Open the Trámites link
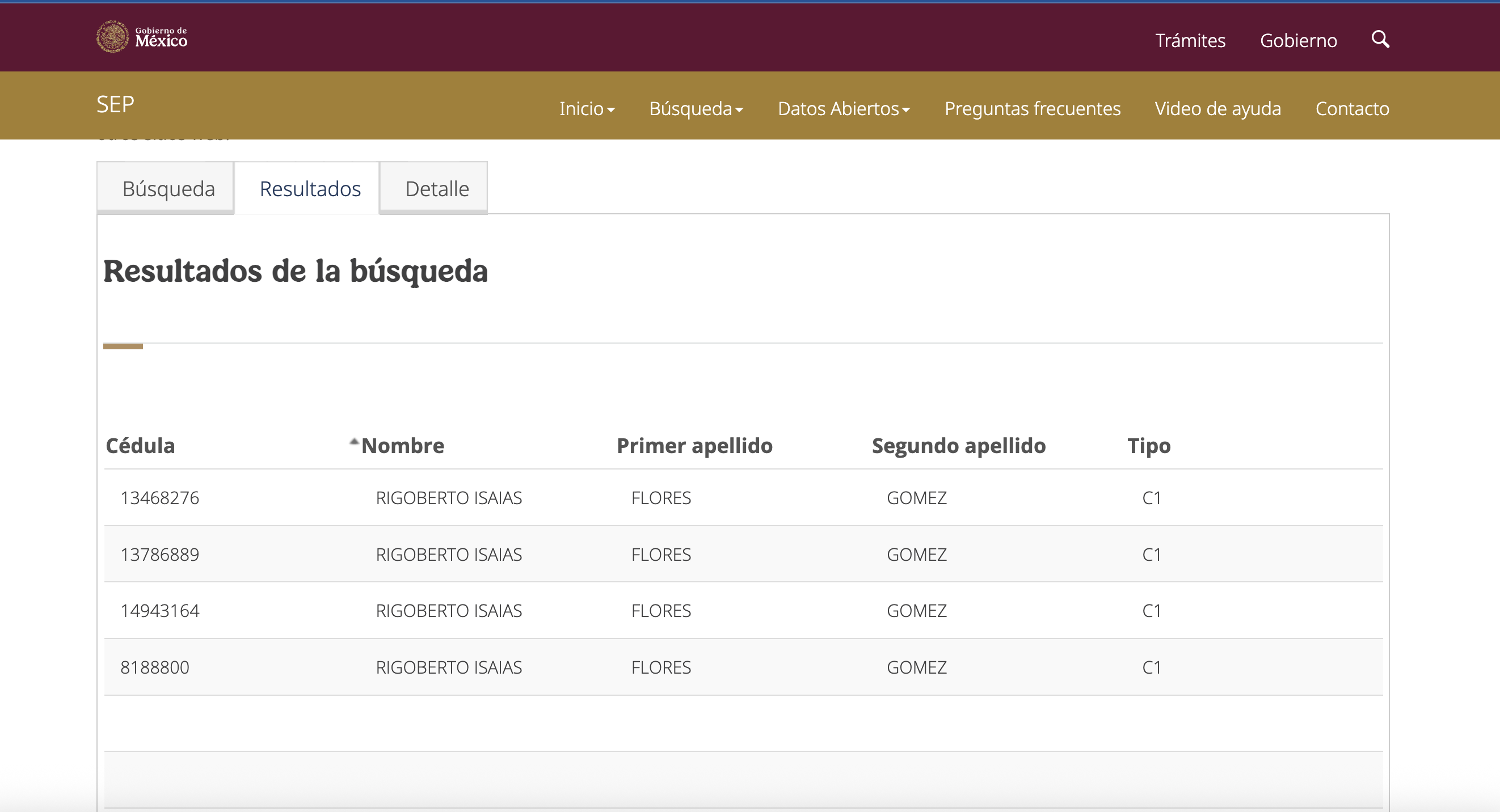1500x812 pixels. point(1190,40)
